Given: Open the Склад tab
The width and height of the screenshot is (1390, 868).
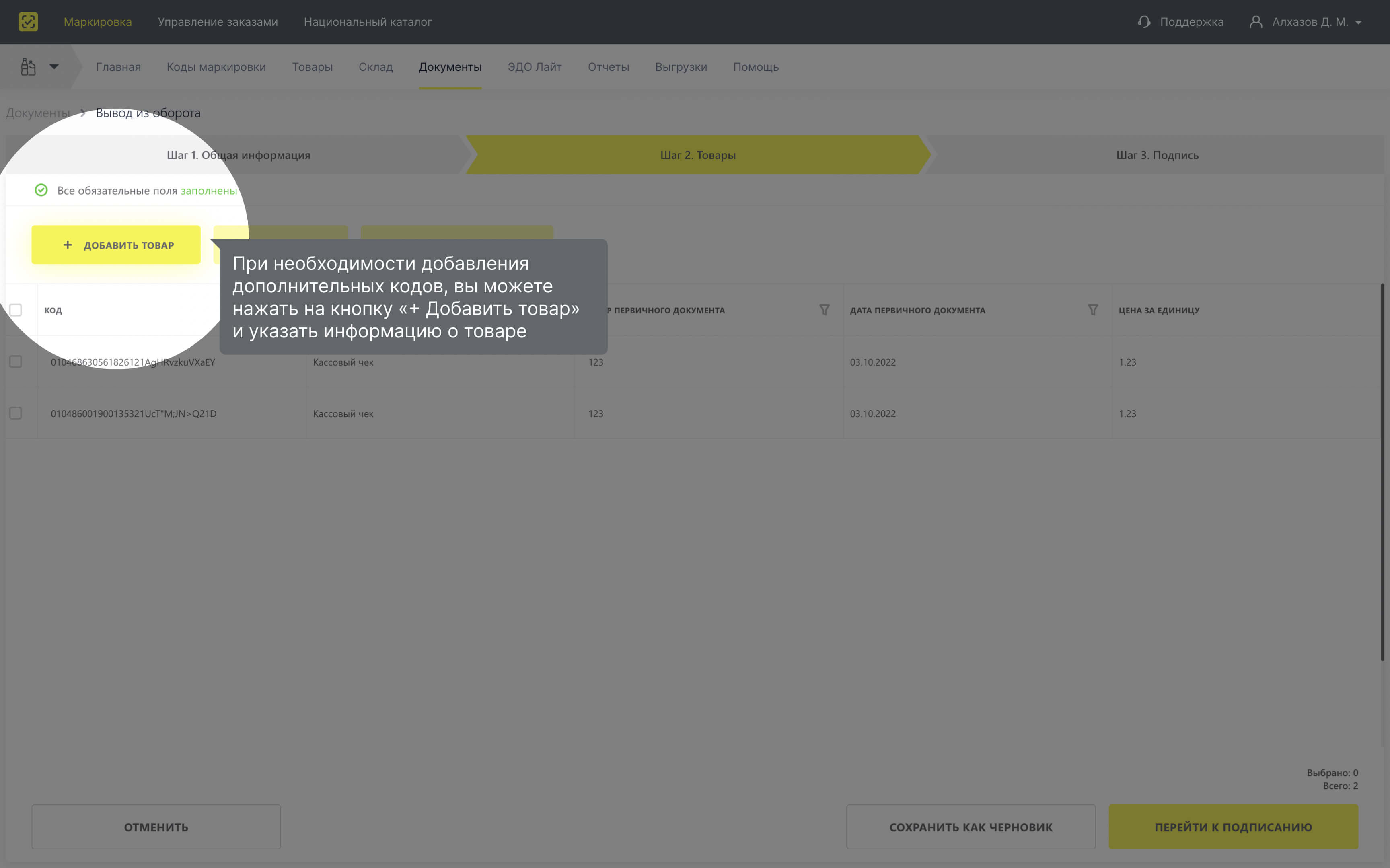Looking at the screenshot, I should point(375,67).
